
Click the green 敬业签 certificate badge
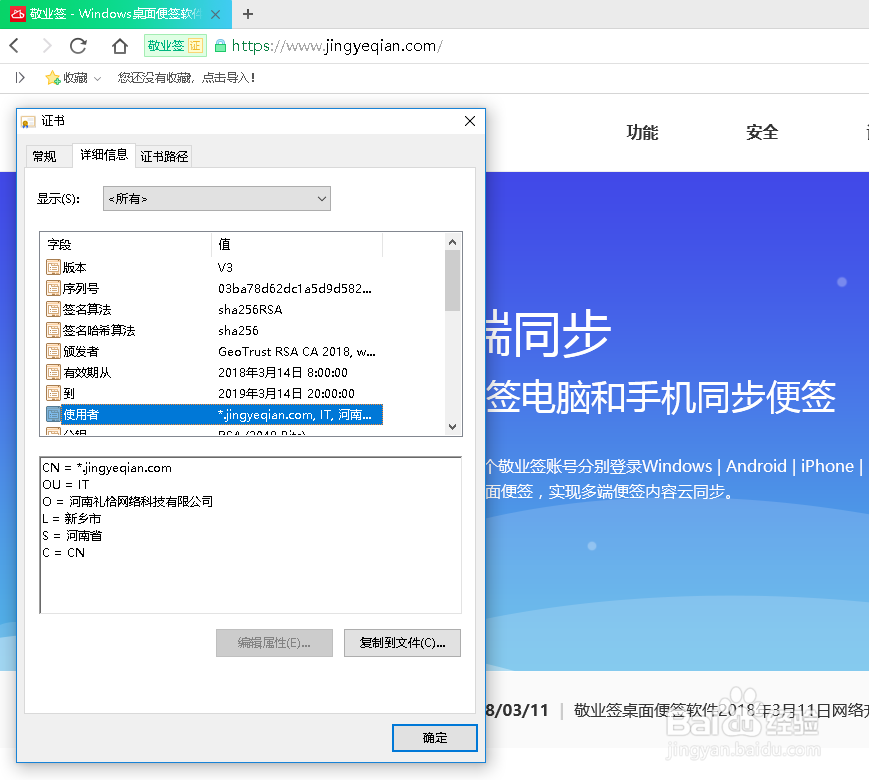(175, 45)
